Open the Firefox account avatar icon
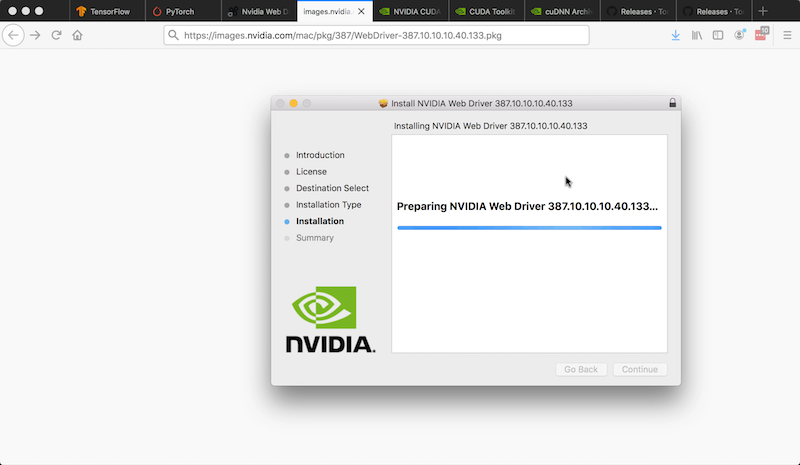800x465 pixels. 739,35
